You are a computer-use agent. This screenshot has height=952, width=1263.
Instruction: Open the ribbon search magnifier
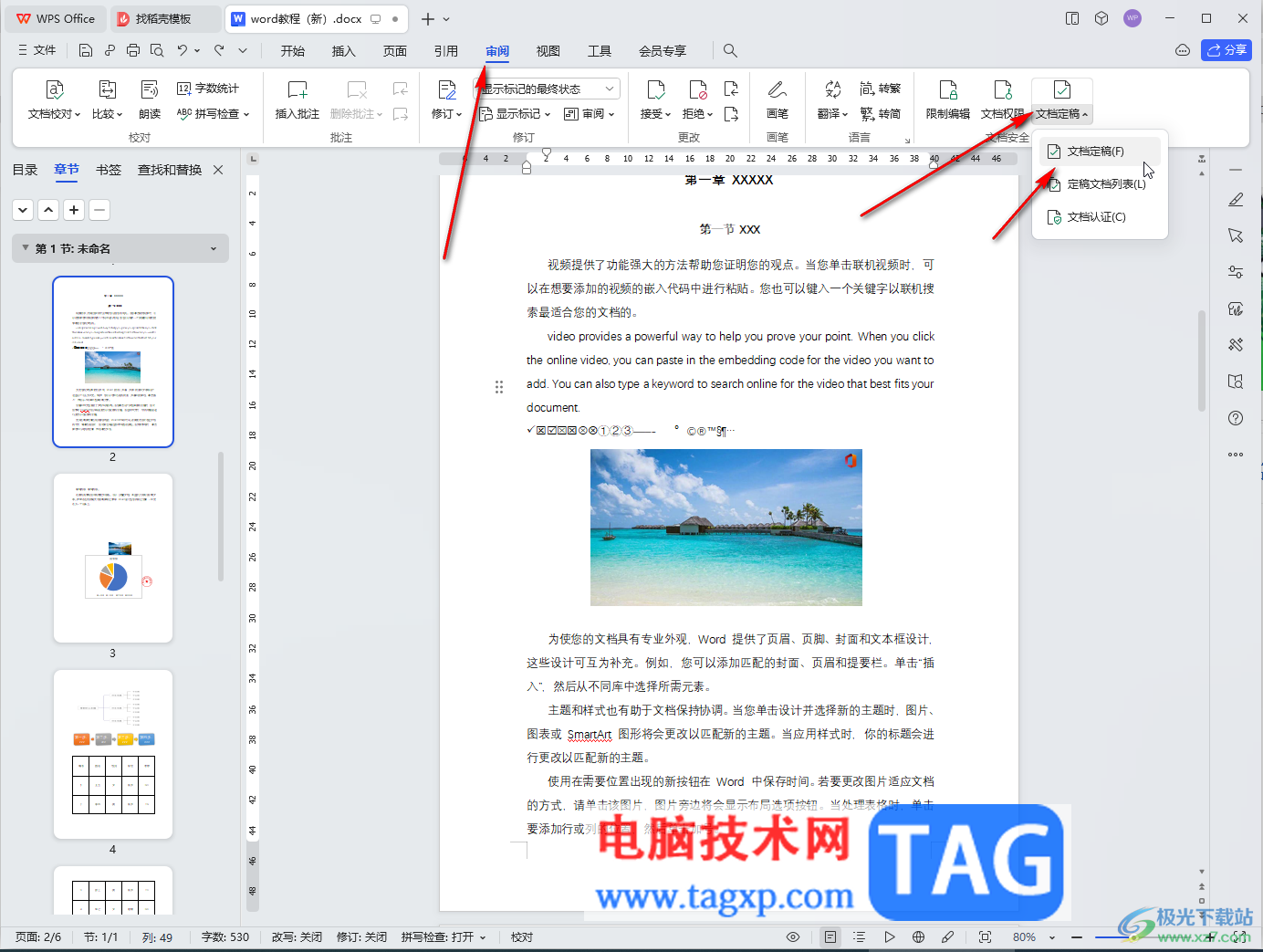point(730,51)
